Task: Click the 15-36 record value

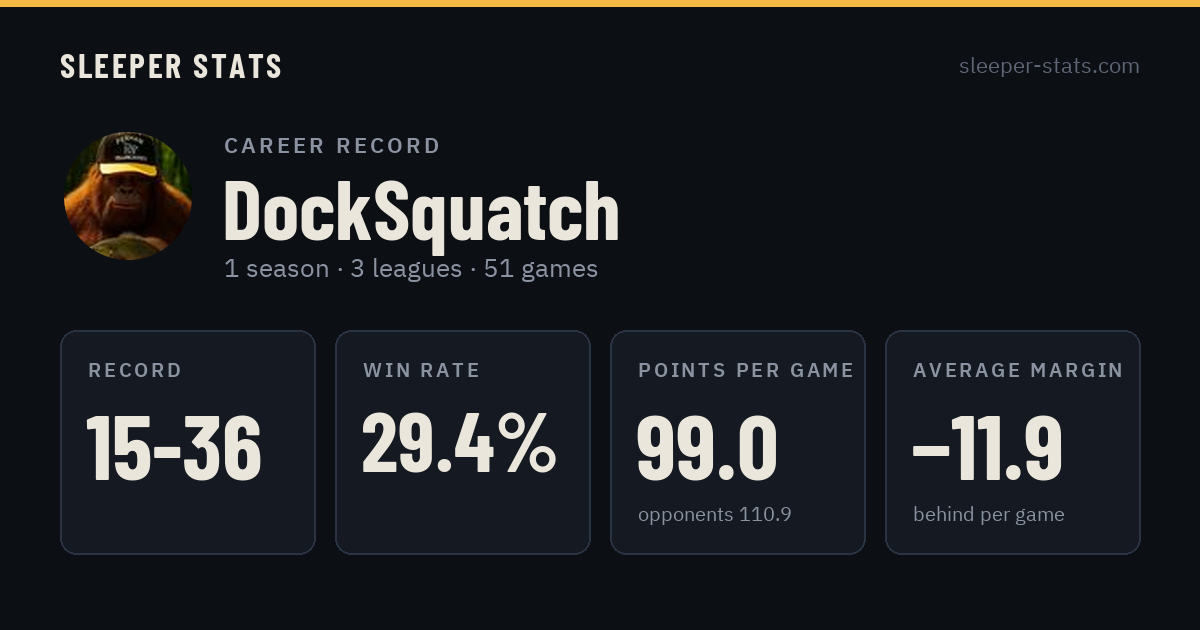Action: (174, 448)
